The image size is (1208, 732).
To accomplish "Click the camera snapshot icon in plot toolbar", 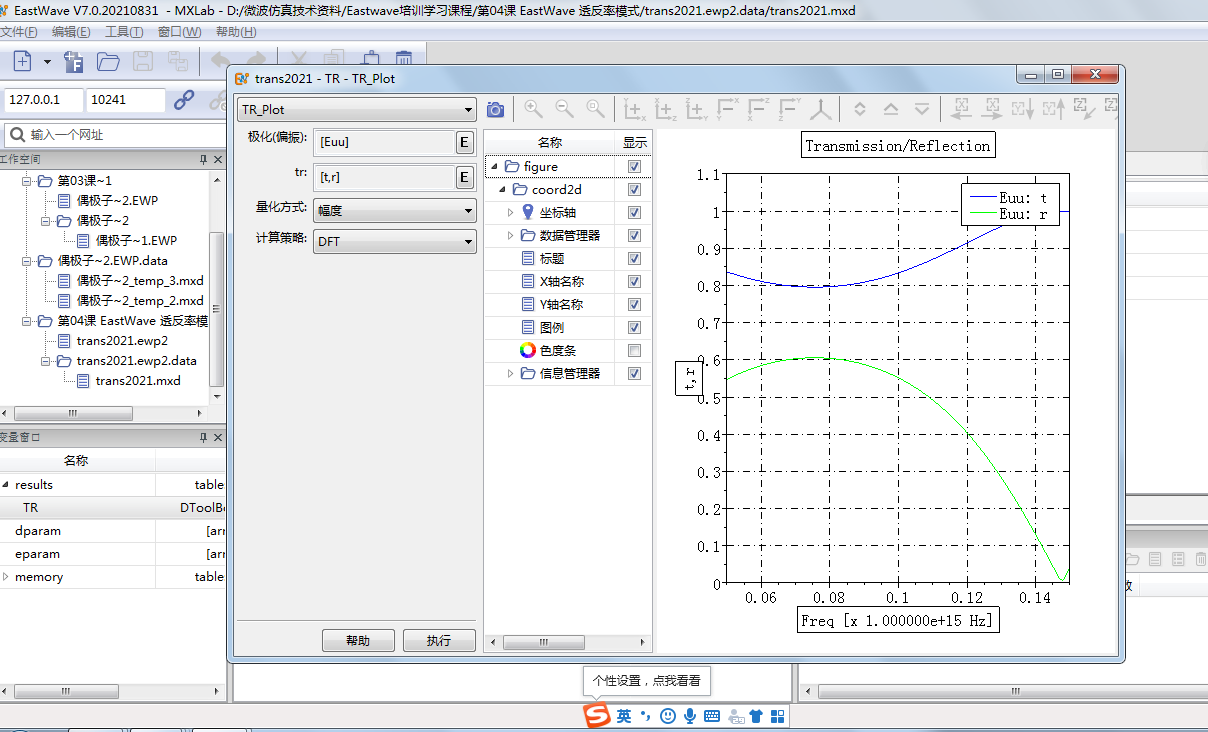I will click(495, 110).
